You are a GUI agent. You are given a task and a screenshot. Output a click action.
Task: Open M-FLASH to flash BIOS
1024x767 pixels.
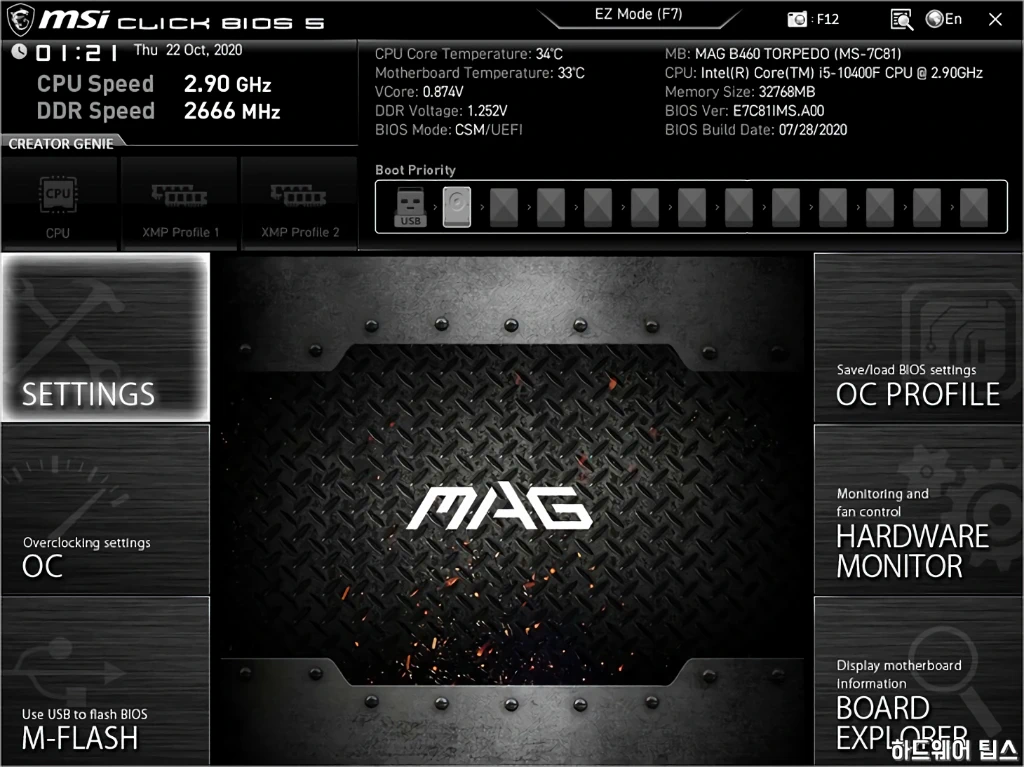click(x=106, y=681)
